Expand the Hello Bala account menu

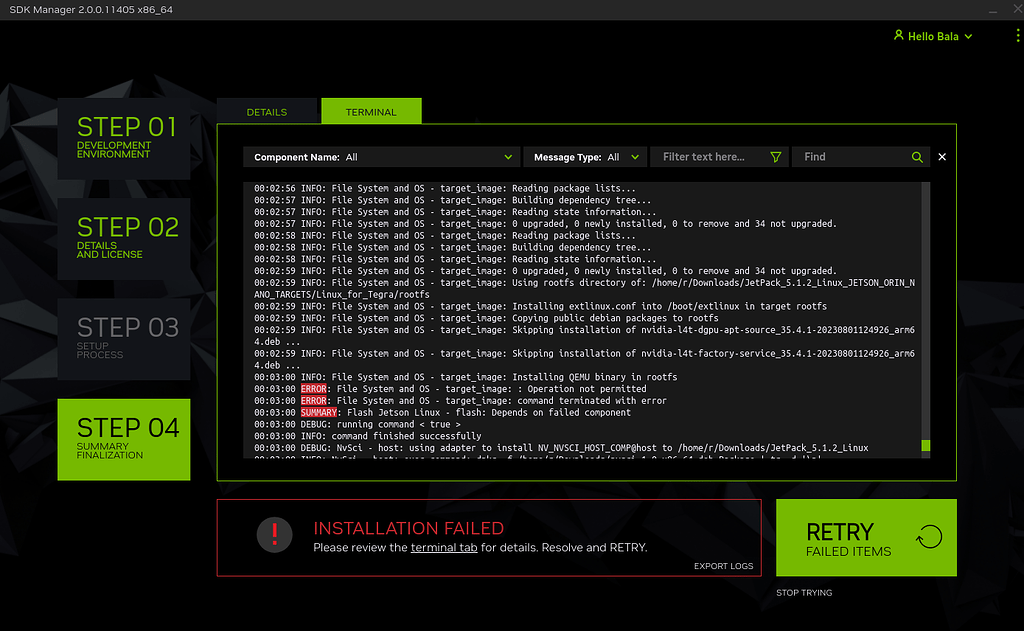[x=932, y=35]
